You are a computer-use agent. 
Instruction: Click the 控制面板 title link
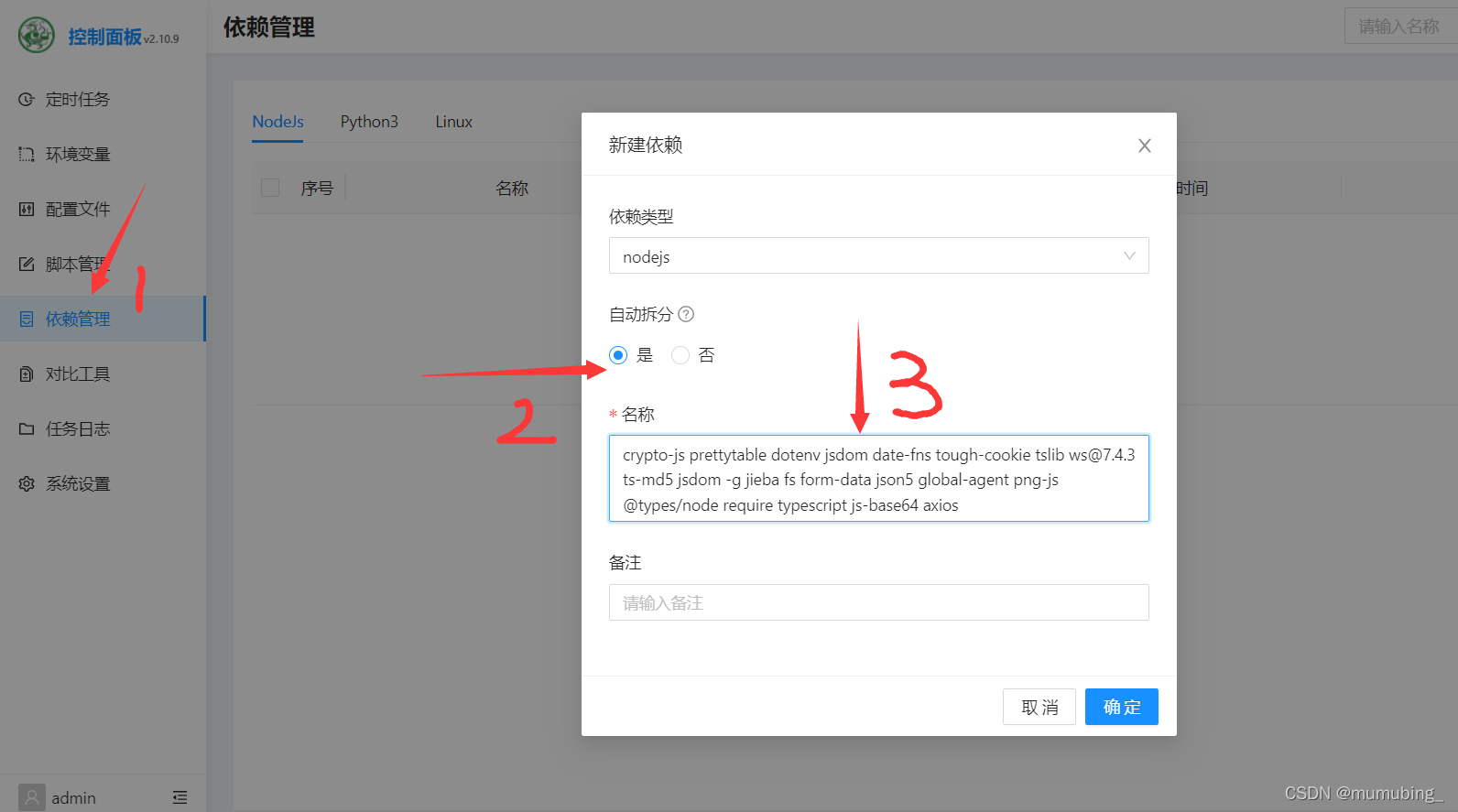pyautogui.click(x=104, y=37)
